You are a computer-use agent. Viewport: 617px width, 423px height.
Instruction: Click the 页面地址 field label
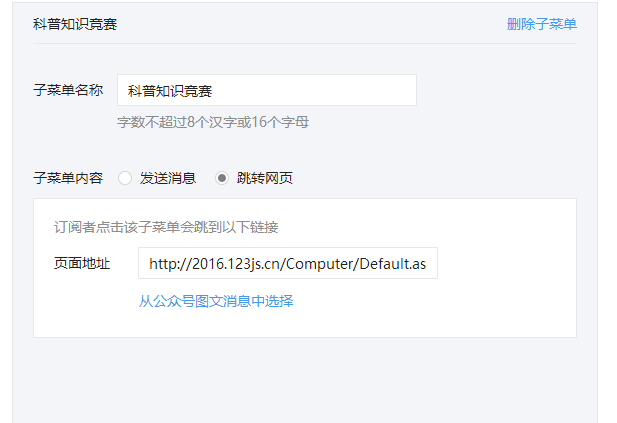[x=82, y=263]
